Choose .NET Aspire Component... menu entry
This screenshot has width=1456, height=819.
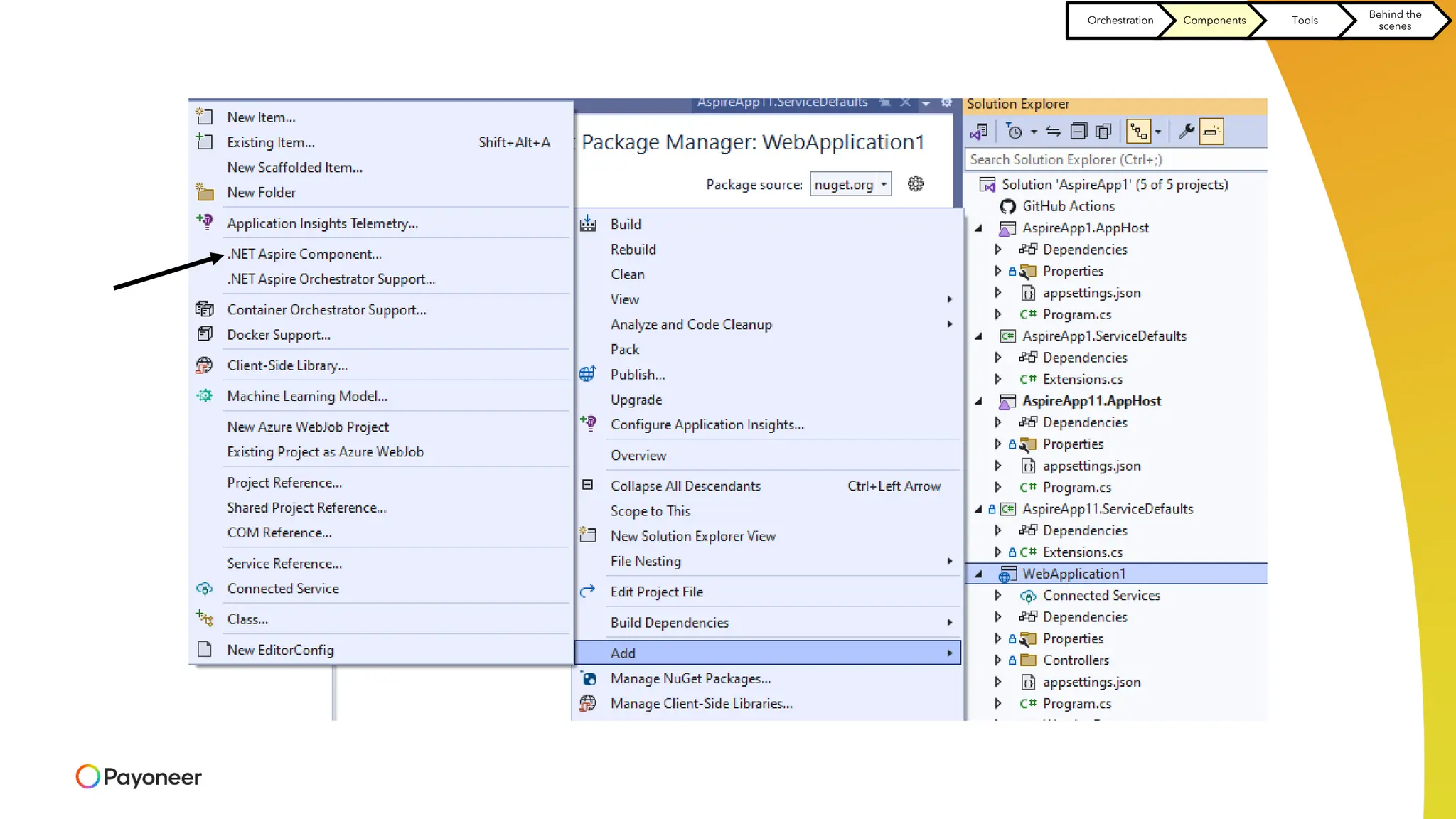tap(304, 254)
